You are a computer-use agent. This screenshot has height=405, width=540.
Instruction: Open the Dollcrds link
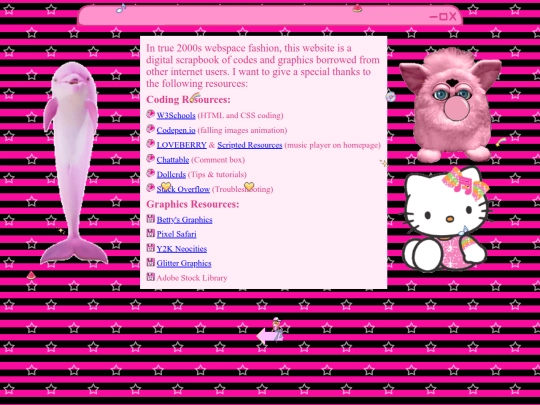click(x=171, y=175)
